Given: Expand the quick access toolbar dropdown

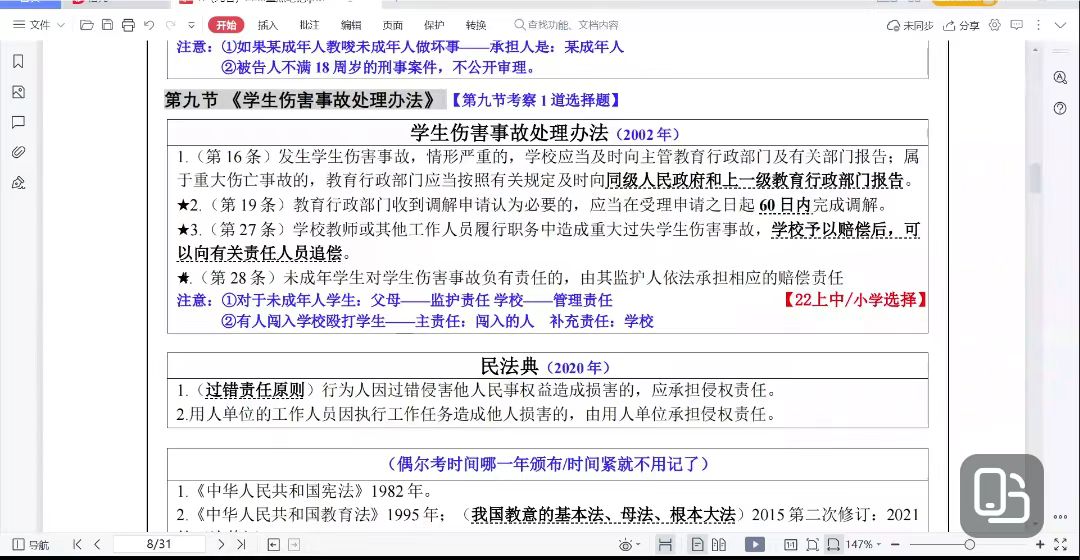Looking at the screenshot, I should [191, 25].
